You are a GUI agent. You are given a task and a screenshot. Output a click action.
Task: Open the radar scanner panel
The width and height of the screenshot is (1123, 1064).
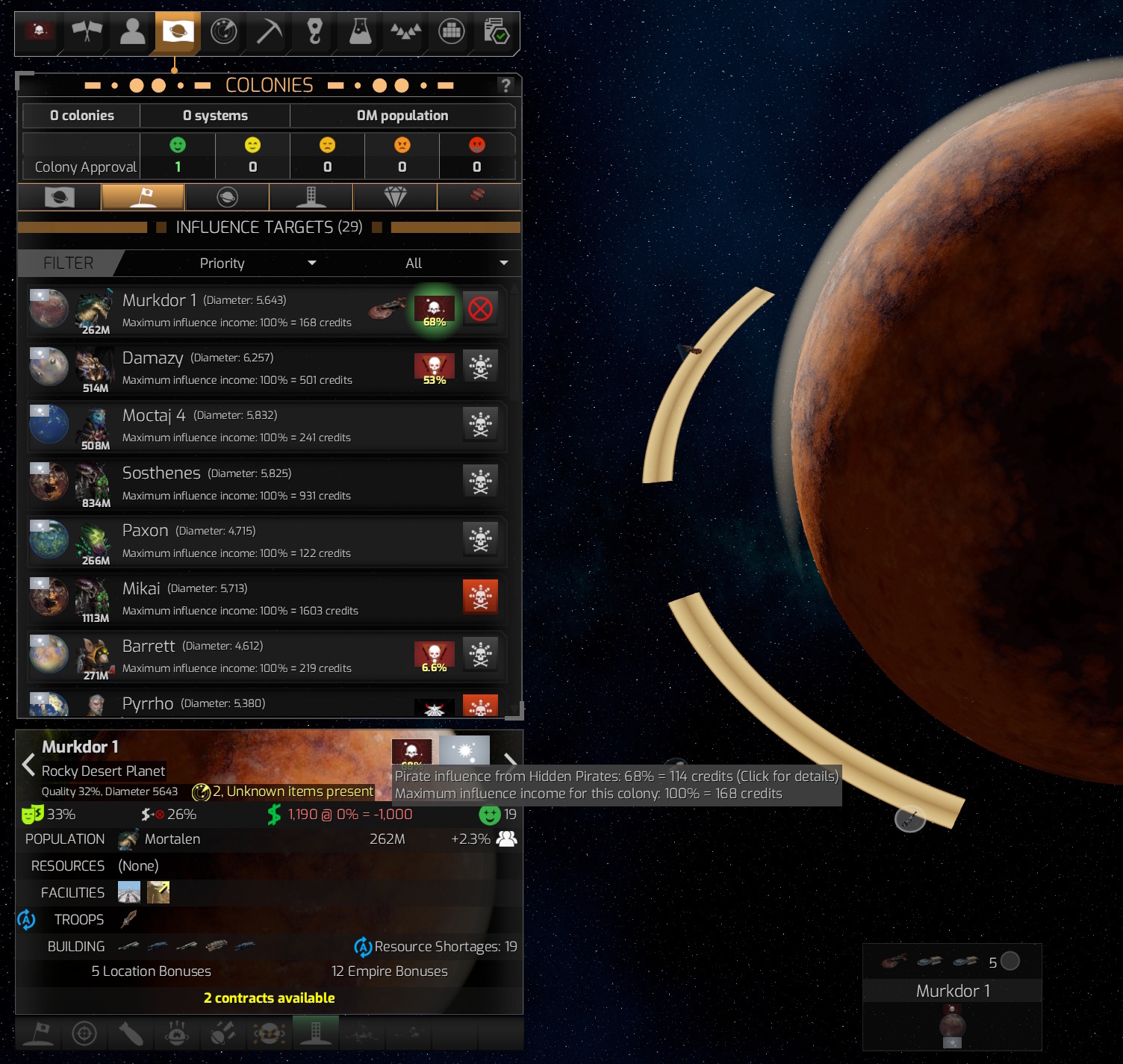click(223, 32)
